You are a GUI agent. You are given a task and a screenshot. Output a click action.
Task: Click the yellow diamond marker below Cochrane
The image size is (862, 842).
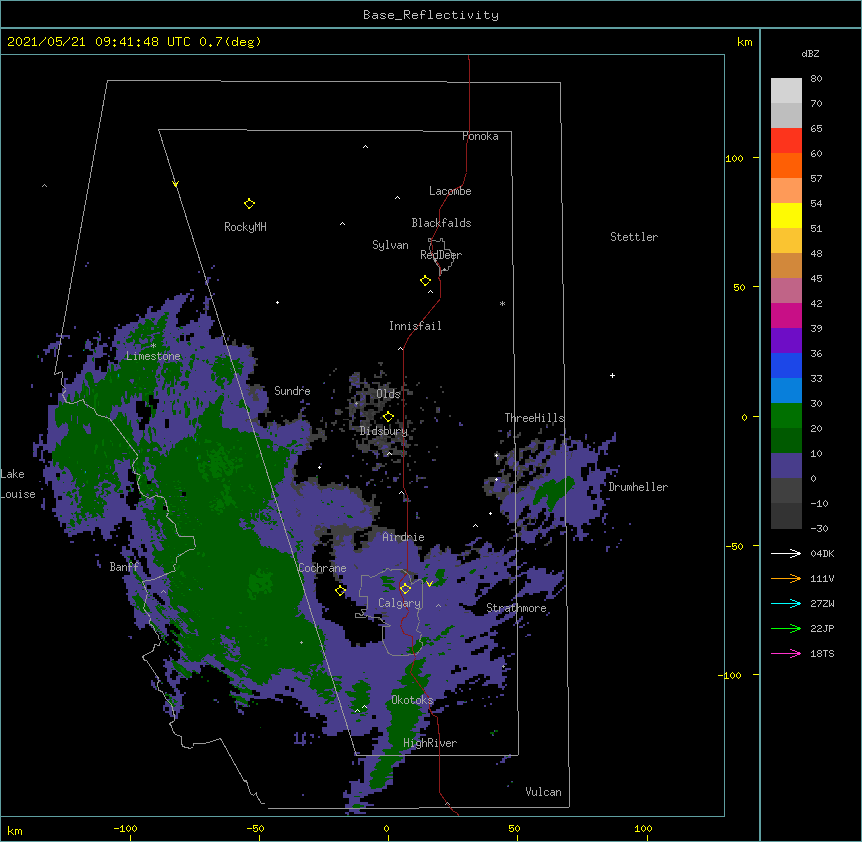[340, 591]
